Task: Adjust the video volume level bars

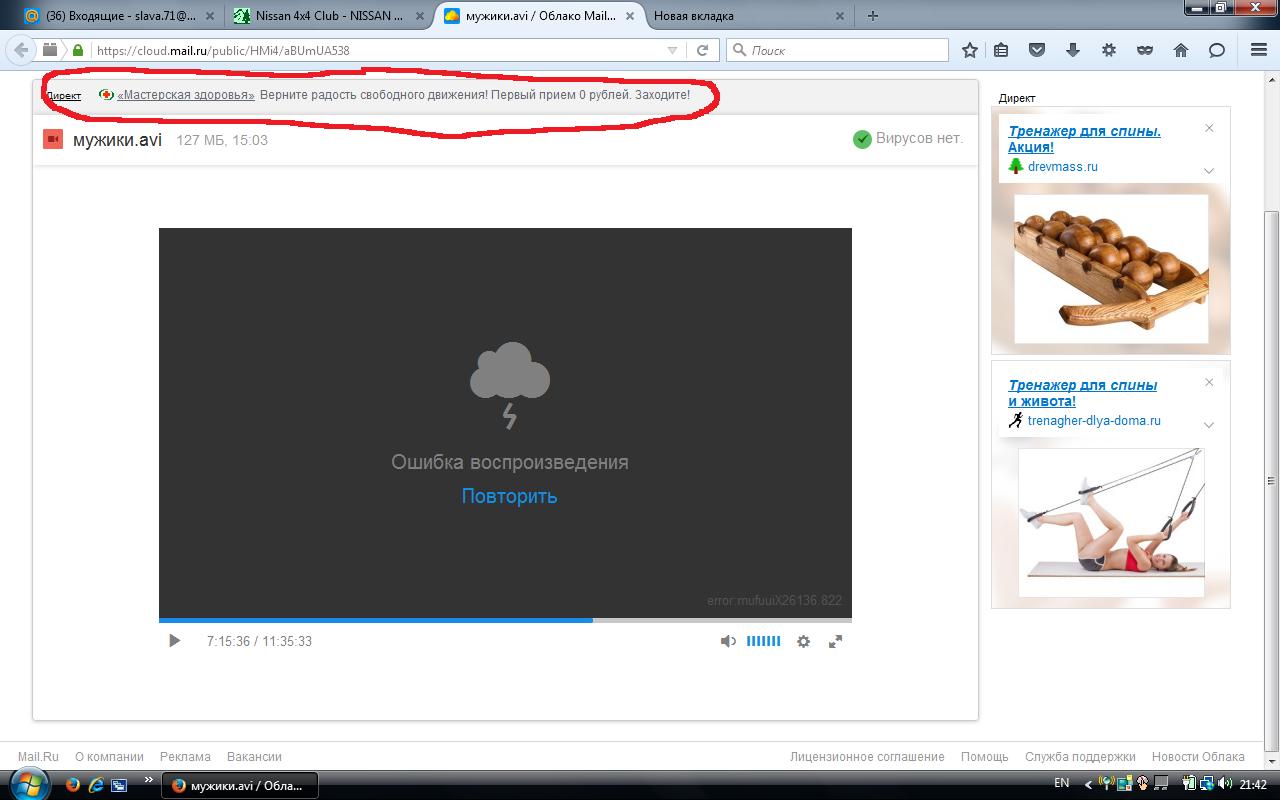Action: (763, 641)
